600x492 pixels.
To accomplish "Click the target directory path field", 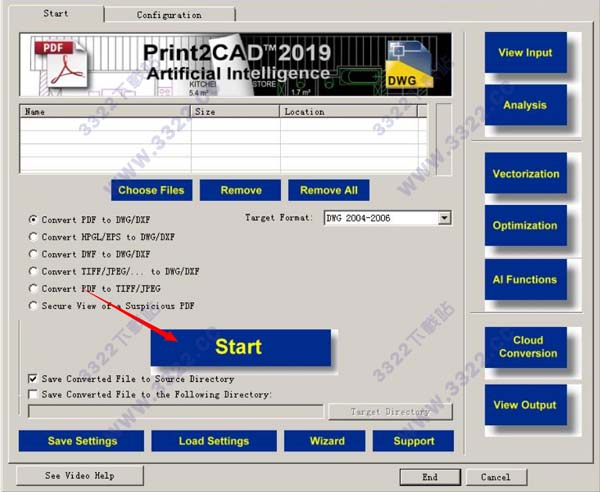I will 176,412.
